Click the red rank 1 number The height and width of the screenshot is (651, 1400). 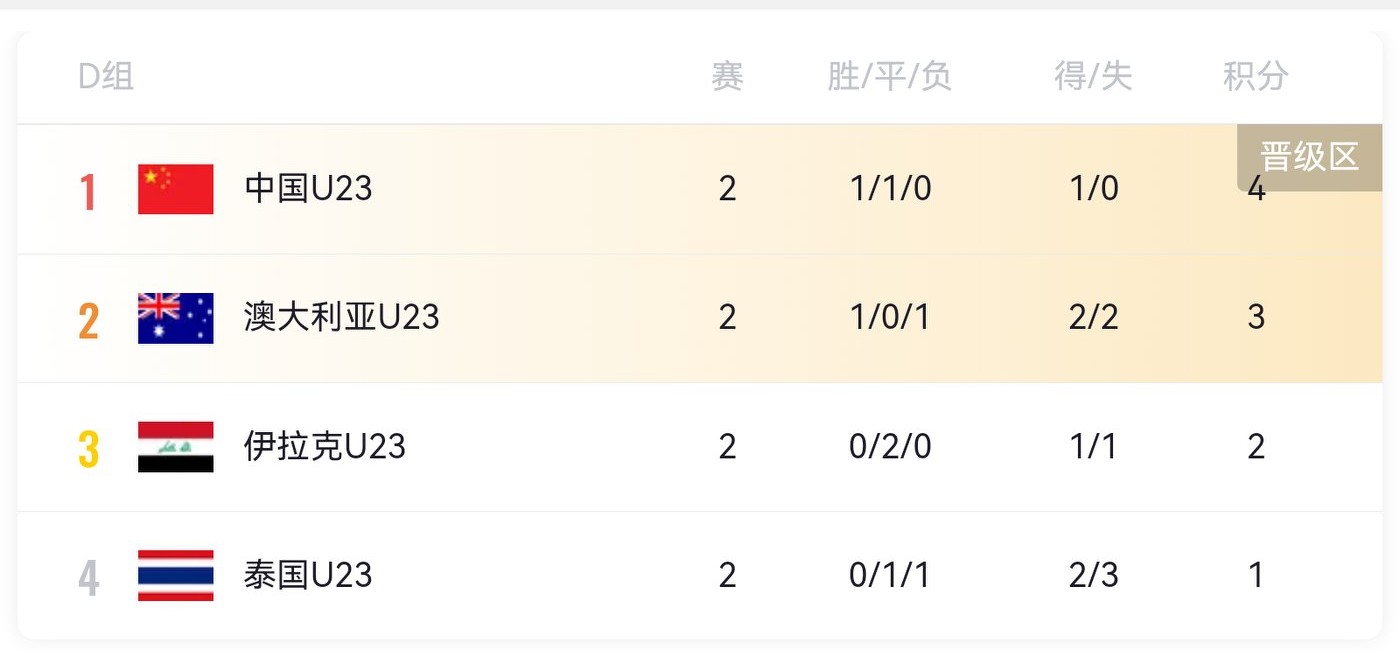(88, 192)
